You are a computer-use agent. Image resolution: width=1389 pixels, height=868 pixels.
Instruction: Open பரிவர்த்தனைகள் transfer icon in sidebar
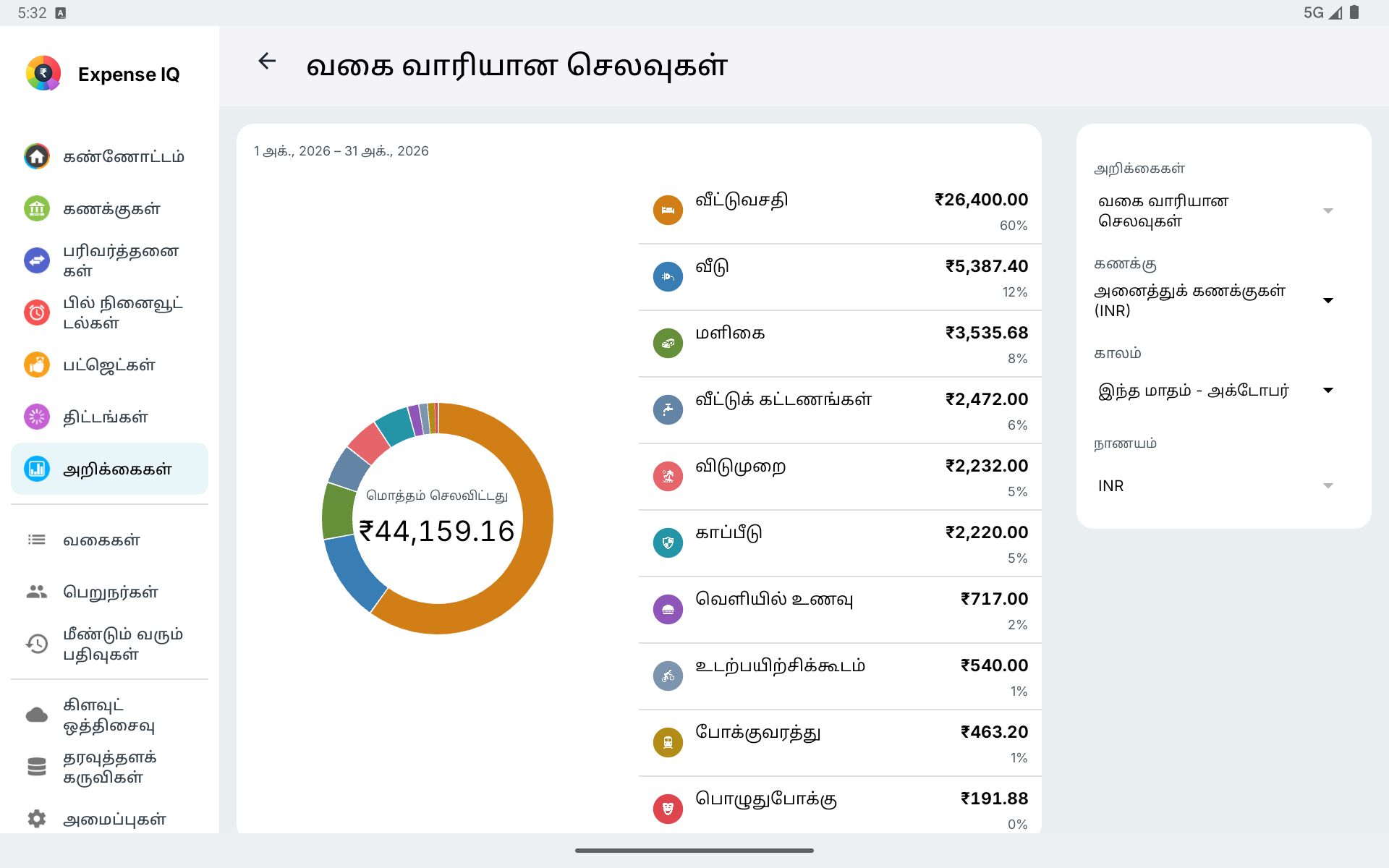pyautogui.click(x=37, y=260)
